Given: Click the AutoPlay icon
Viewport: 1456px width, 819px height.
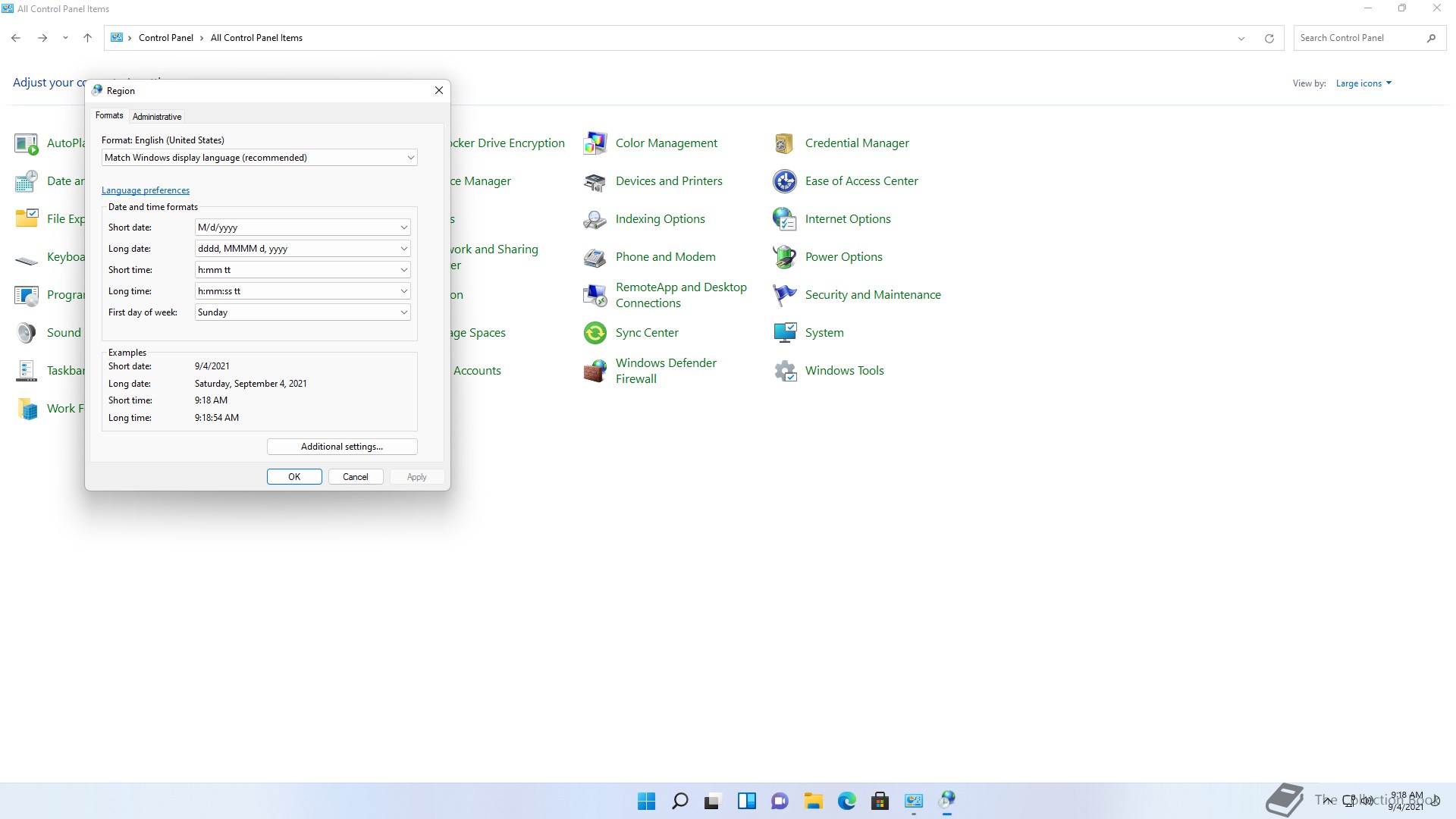Looking at the screenshot, I should point(27,143).
